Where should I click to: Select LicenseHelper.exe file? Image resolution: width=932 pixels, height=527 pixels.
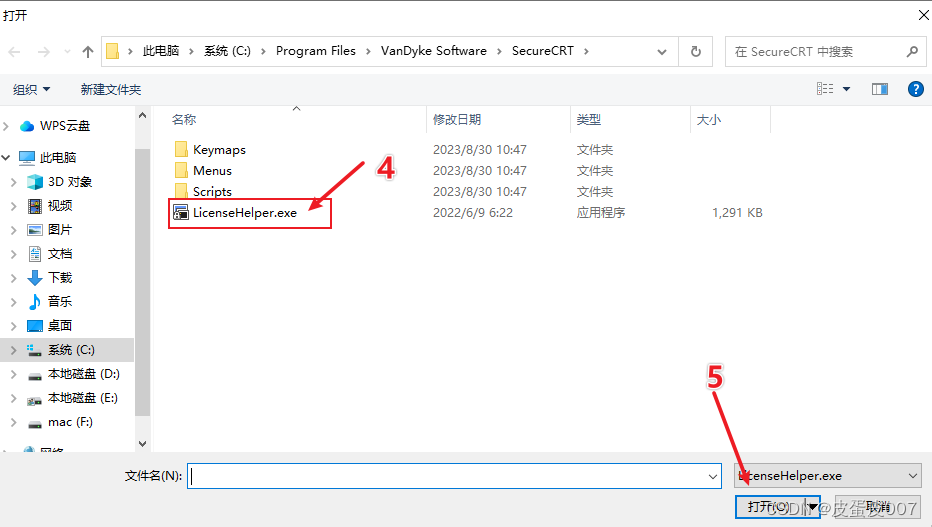click(244, 213)
